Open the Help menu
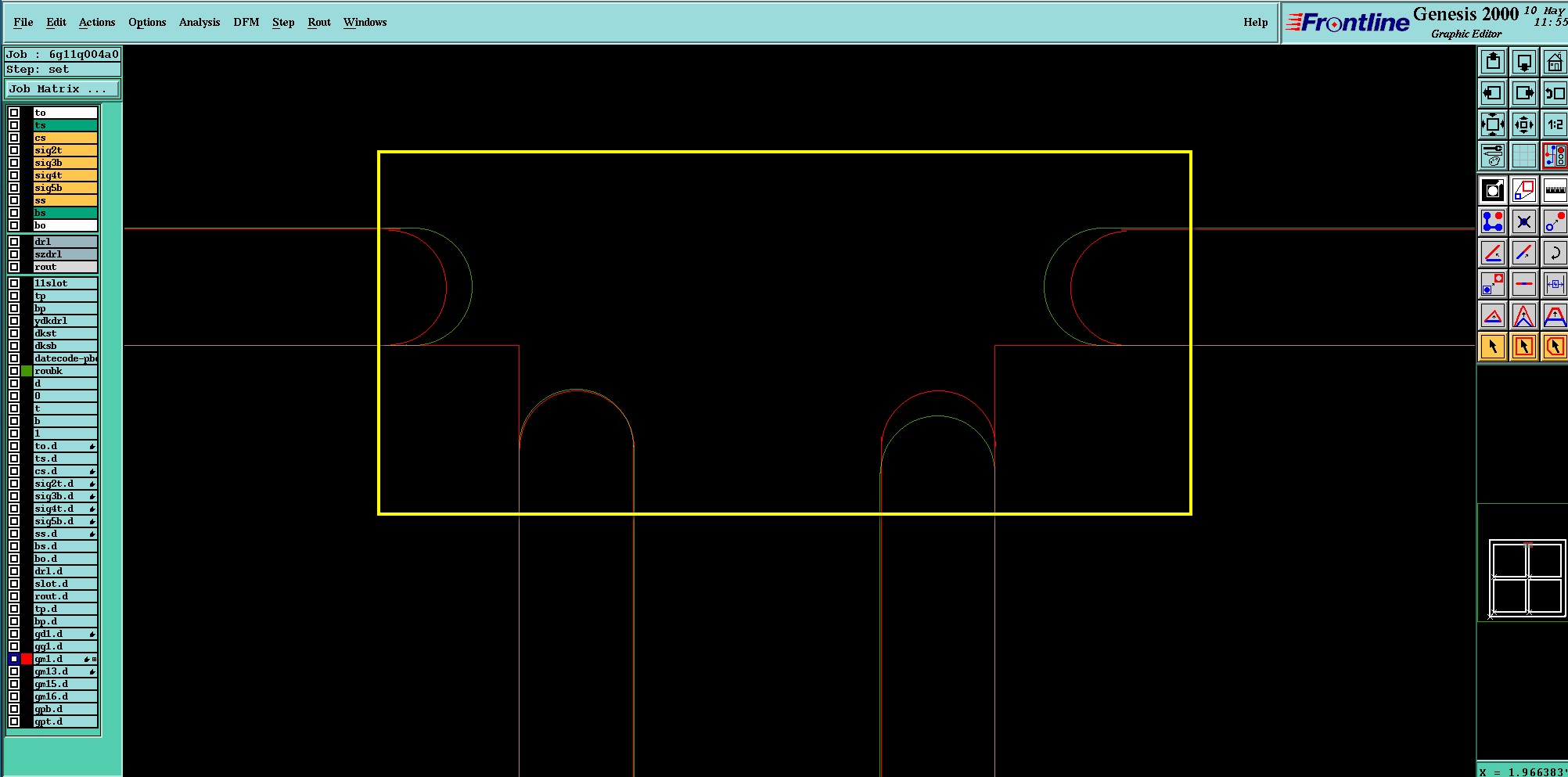Viewport: 1568px width, 777px height. (x=1256, y=22)
